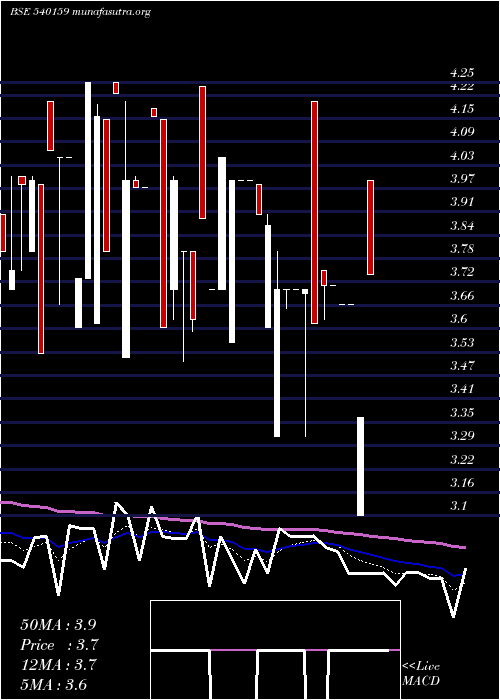This screenshot has width=500, height=700.
Task: Click the '<<Live MACD' label
Action: point(421,673)
